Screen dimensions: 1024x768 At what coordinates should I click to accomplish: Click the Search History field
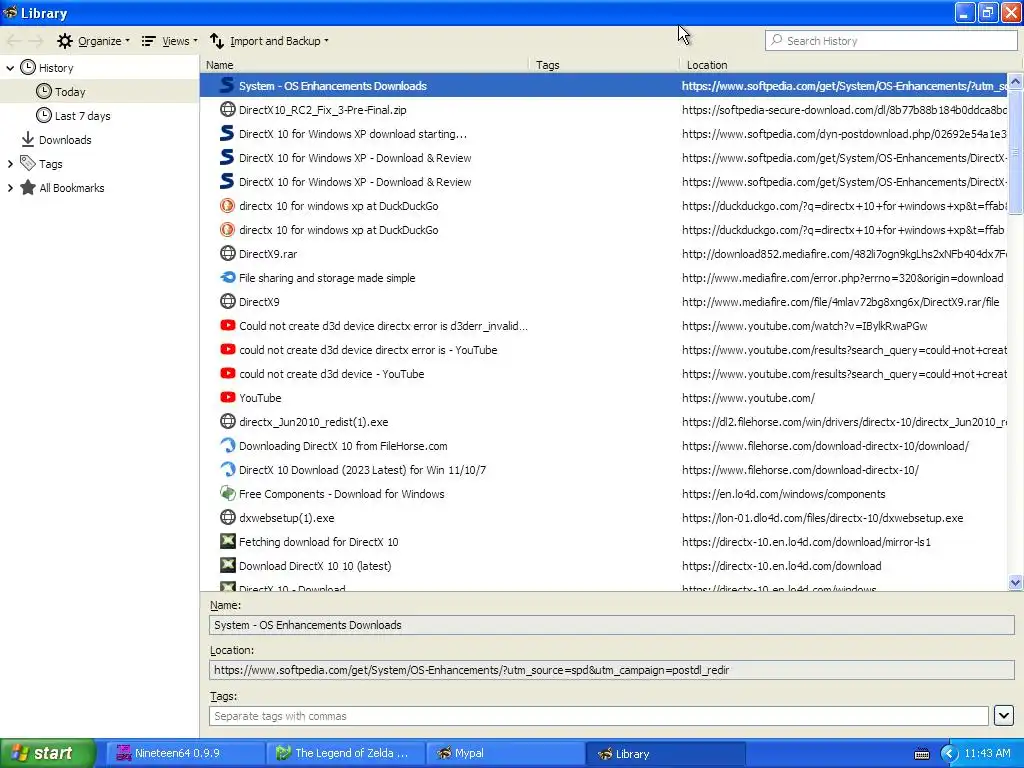point(891,40)
